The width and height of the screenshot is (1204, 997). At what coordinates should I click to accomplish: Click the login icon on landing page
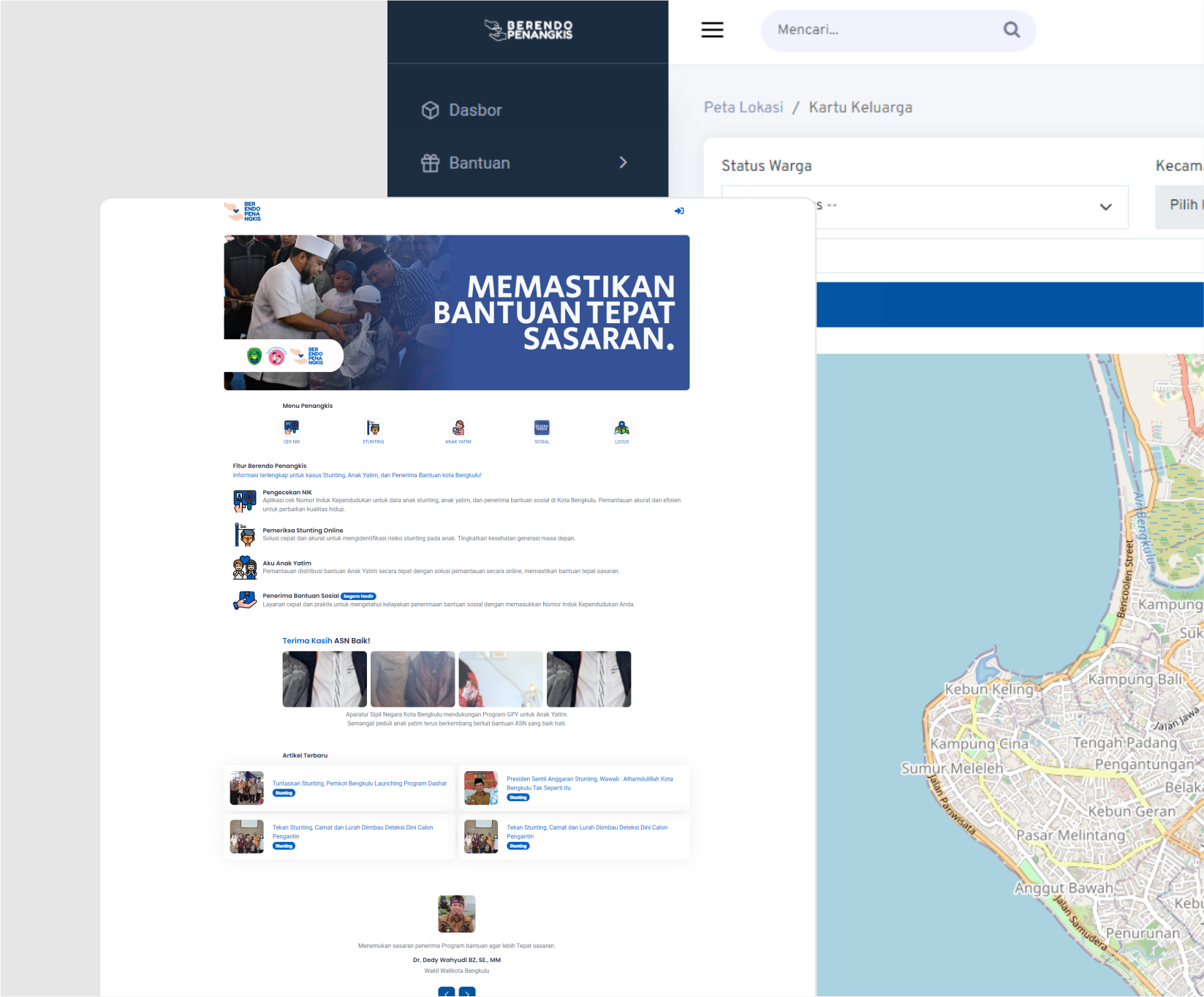[x=679, y=211]
